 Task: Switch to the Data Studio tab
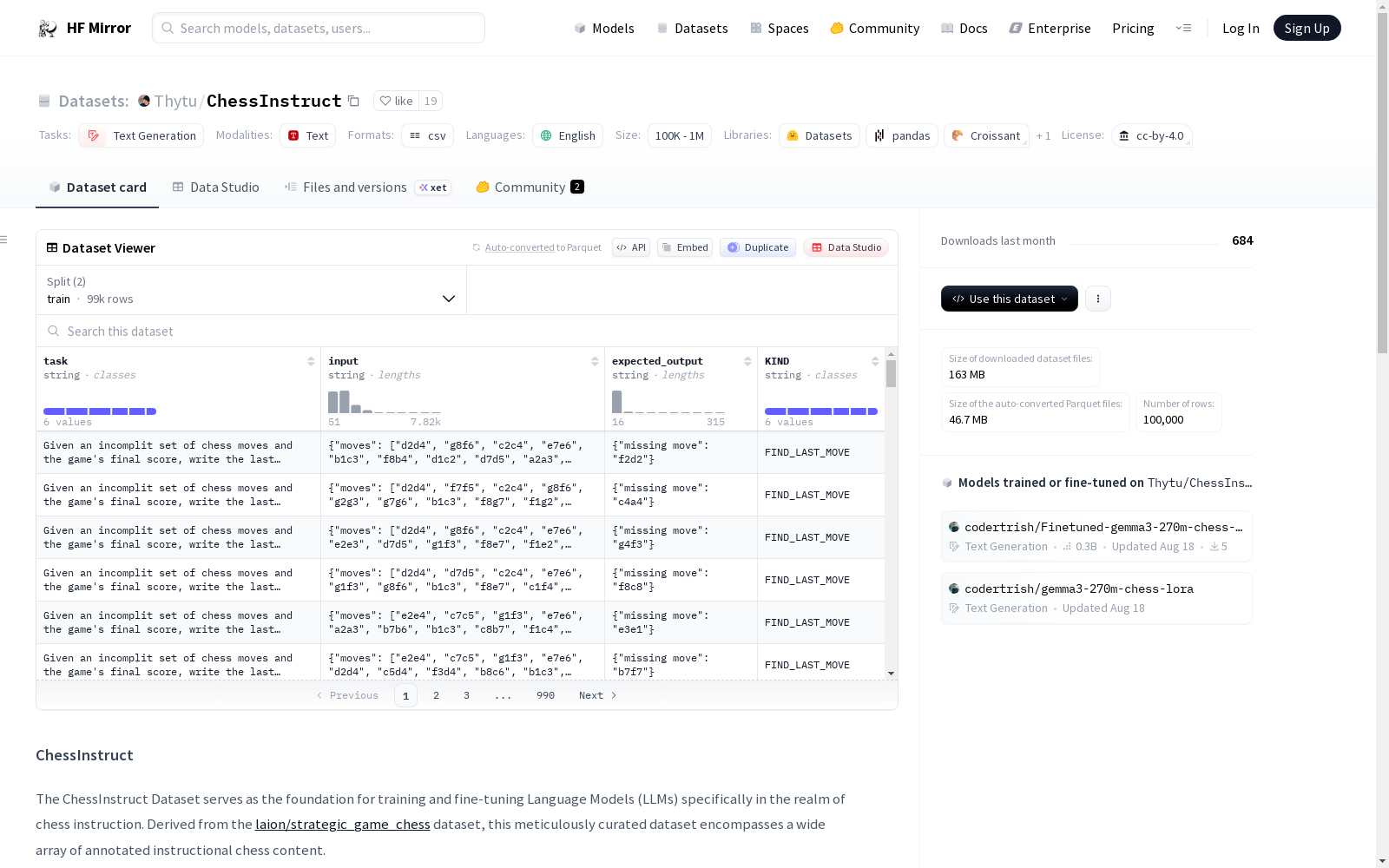pyautogui.click(x=215, y=187)
